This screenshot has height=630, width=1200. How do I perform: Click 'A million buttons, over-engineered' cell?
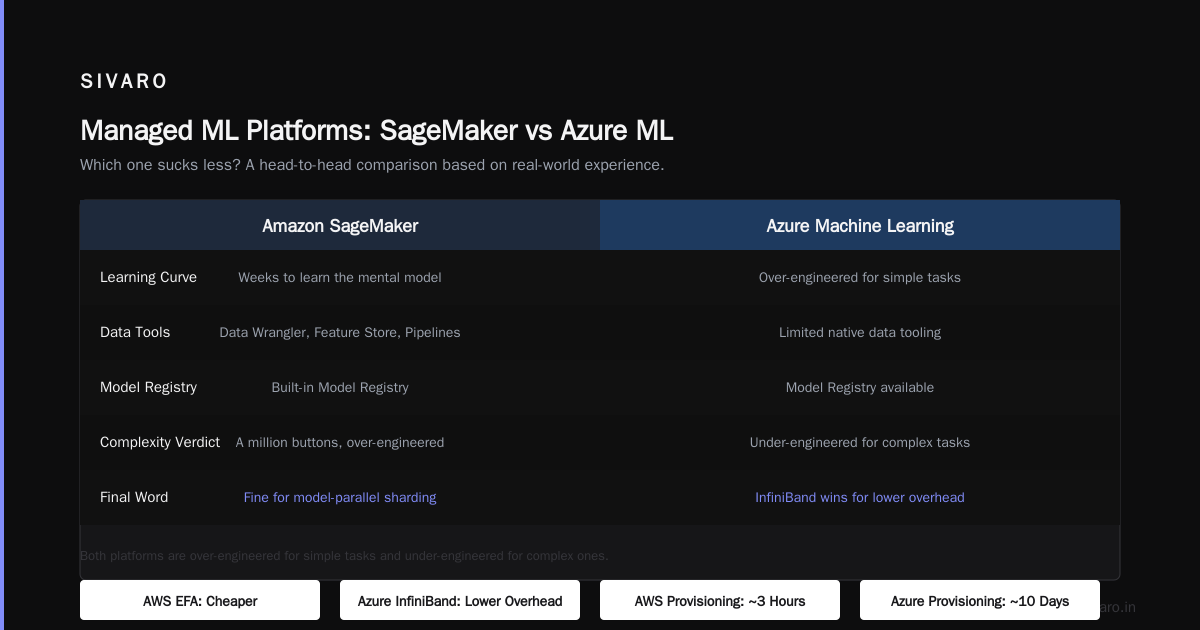(x=340, y=442)
